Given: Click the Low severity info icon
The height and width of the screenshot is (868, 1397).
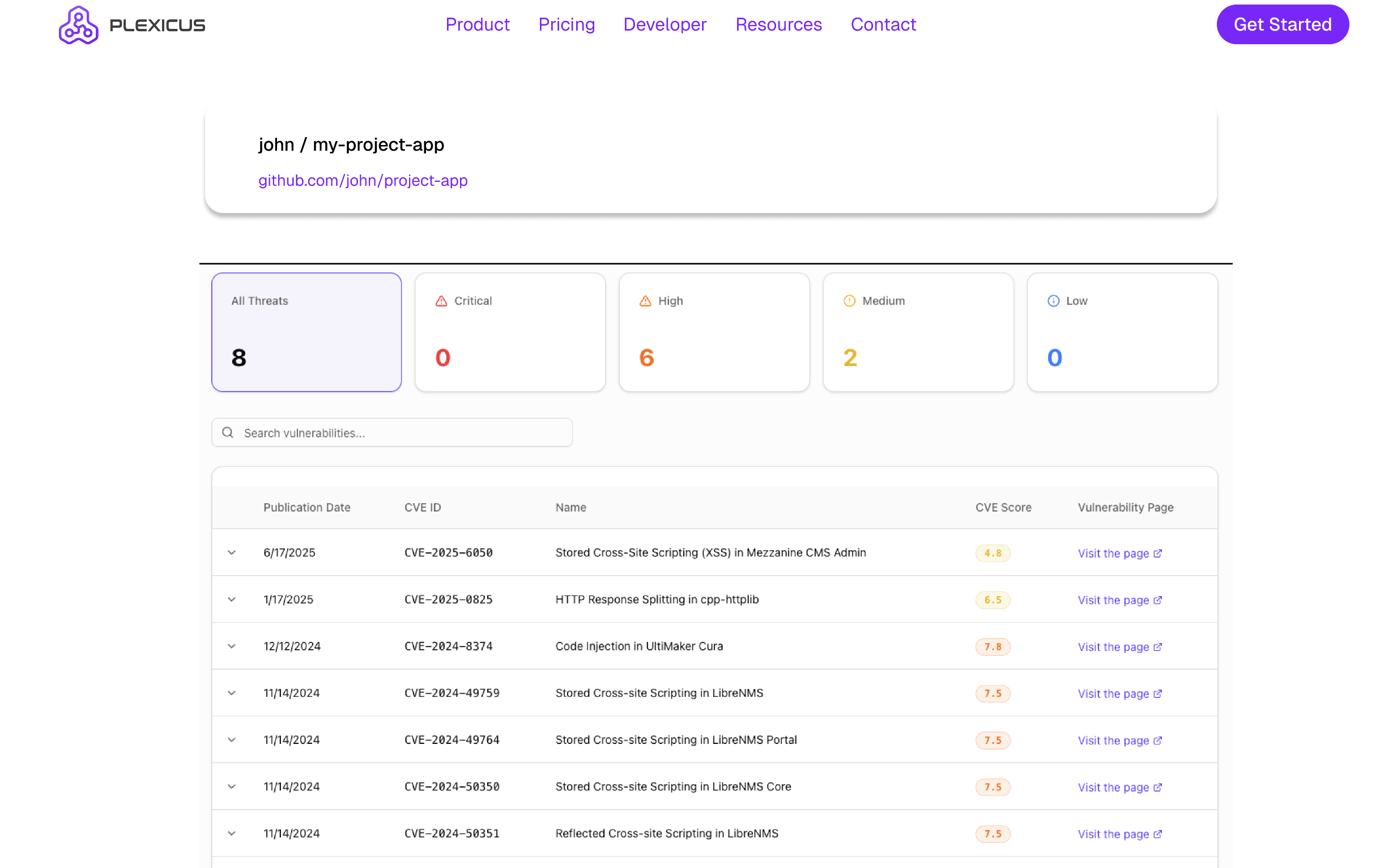Looking at the screenshot, I should tap(1053, 301).
